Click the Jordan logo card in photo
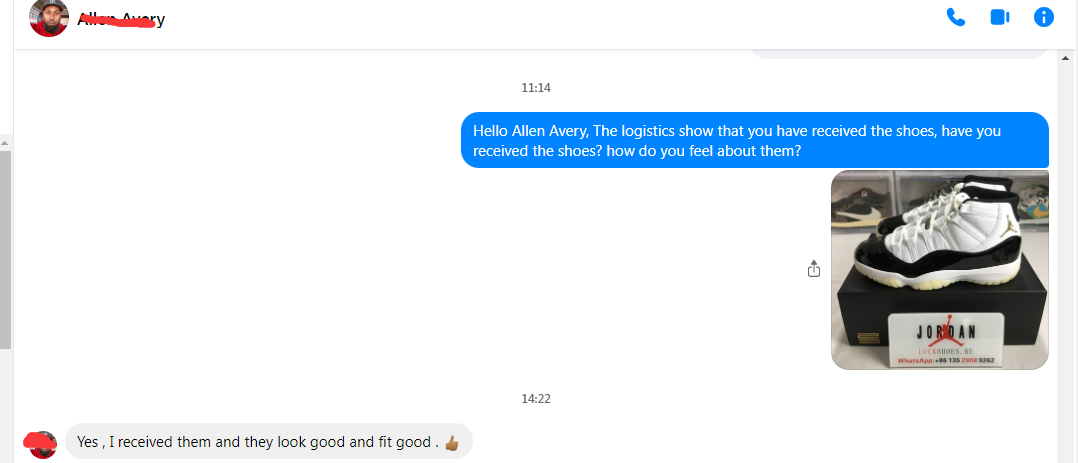The width and height of the screenshot is (1078, 463). 946,339
